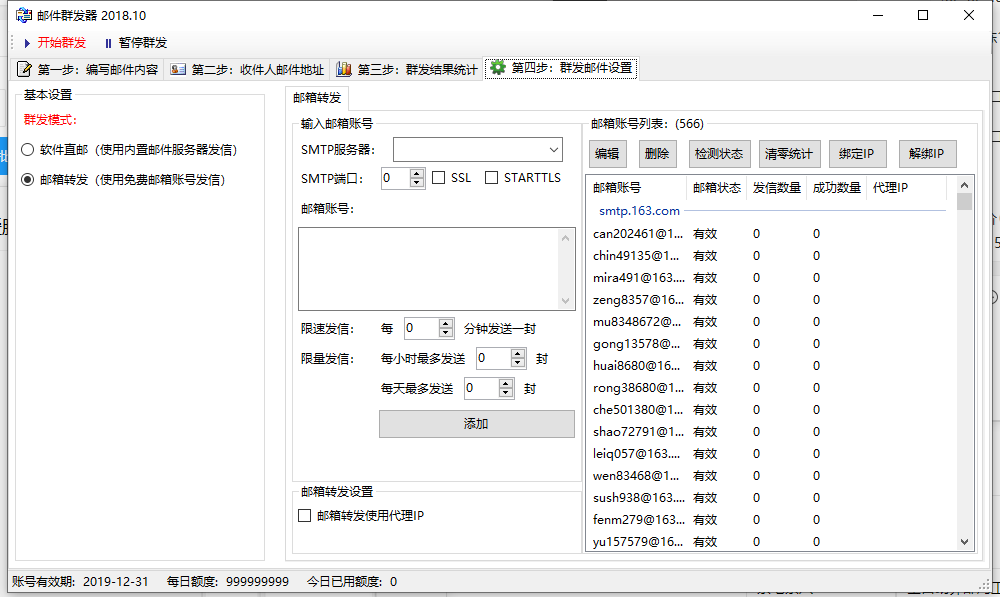
Task: Select the 第四步：群发邮件设置 tab
Action: point(561,68)
